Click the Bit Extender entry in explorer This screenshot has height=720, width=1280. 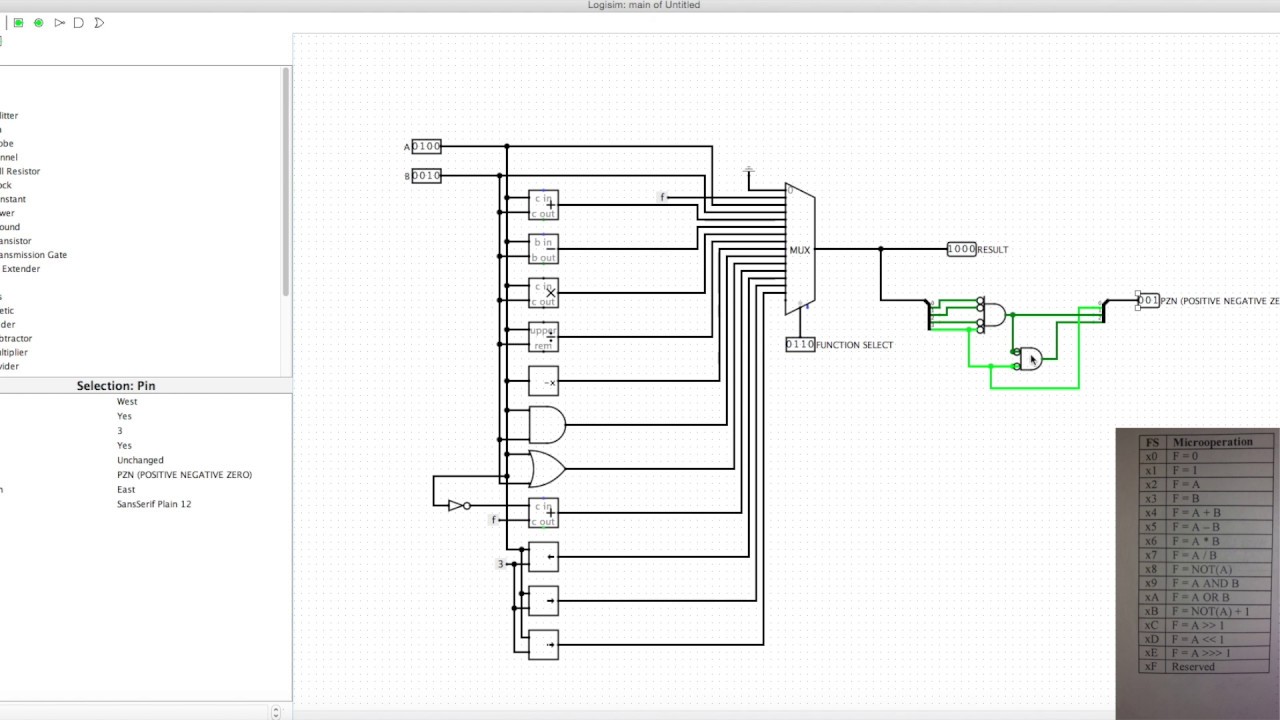[x=20, y=269]
